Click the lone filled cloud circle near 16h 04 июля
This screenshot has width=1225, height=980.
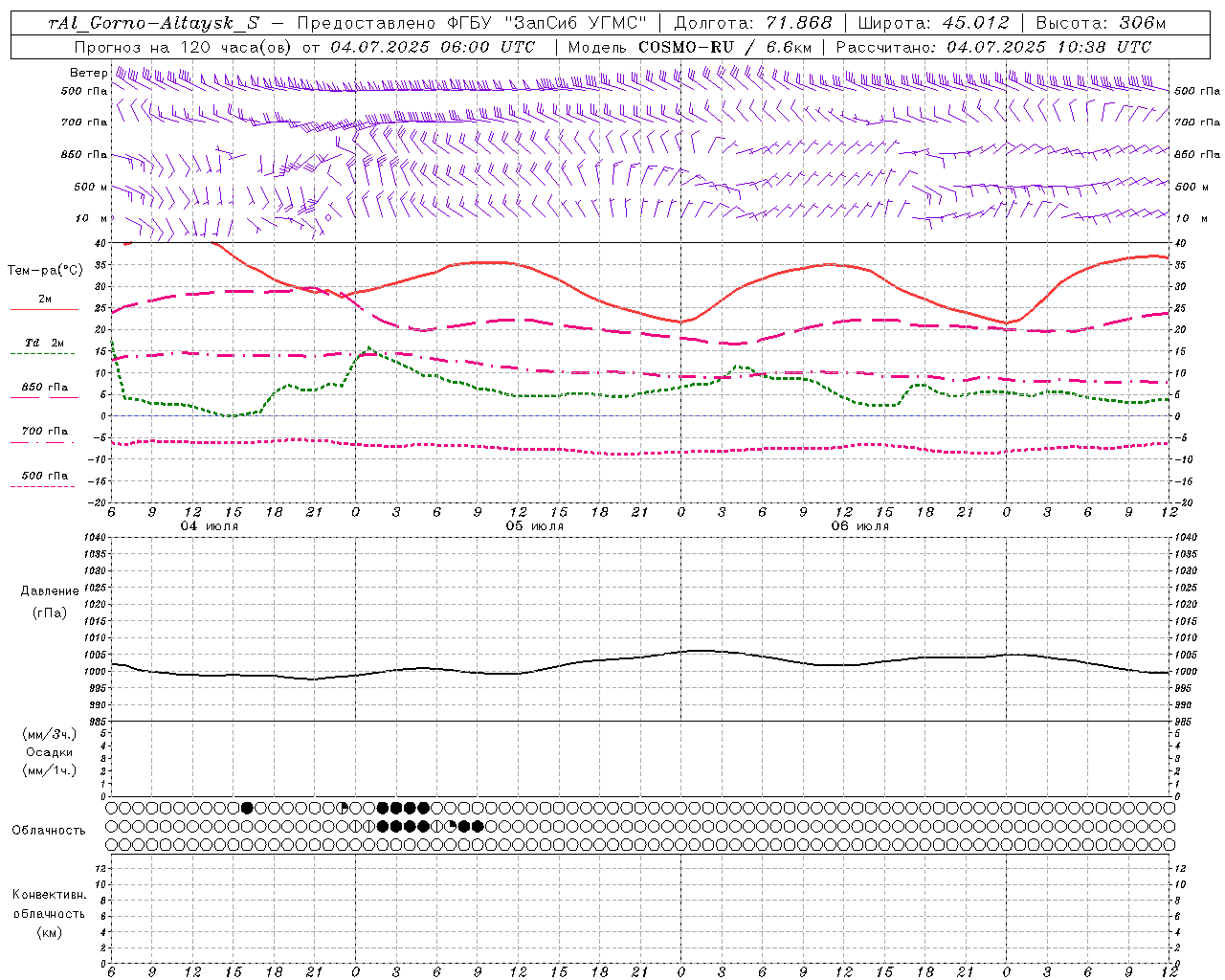(247, 808)
